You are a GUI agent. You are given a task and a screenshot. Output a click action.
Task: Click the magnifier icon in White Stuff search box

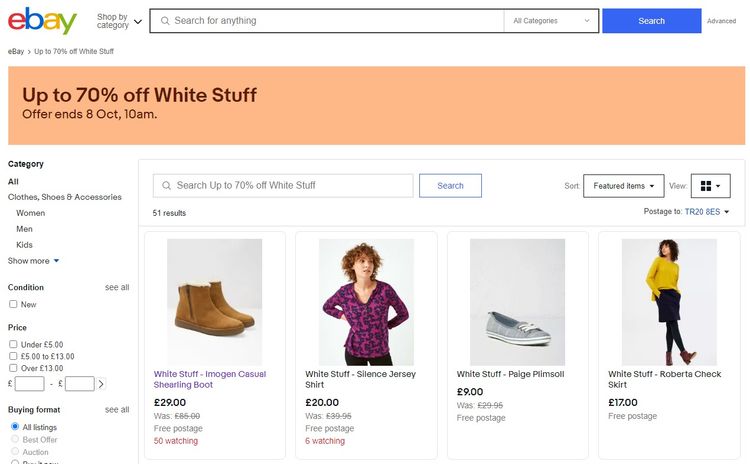[x=166, y=186]
